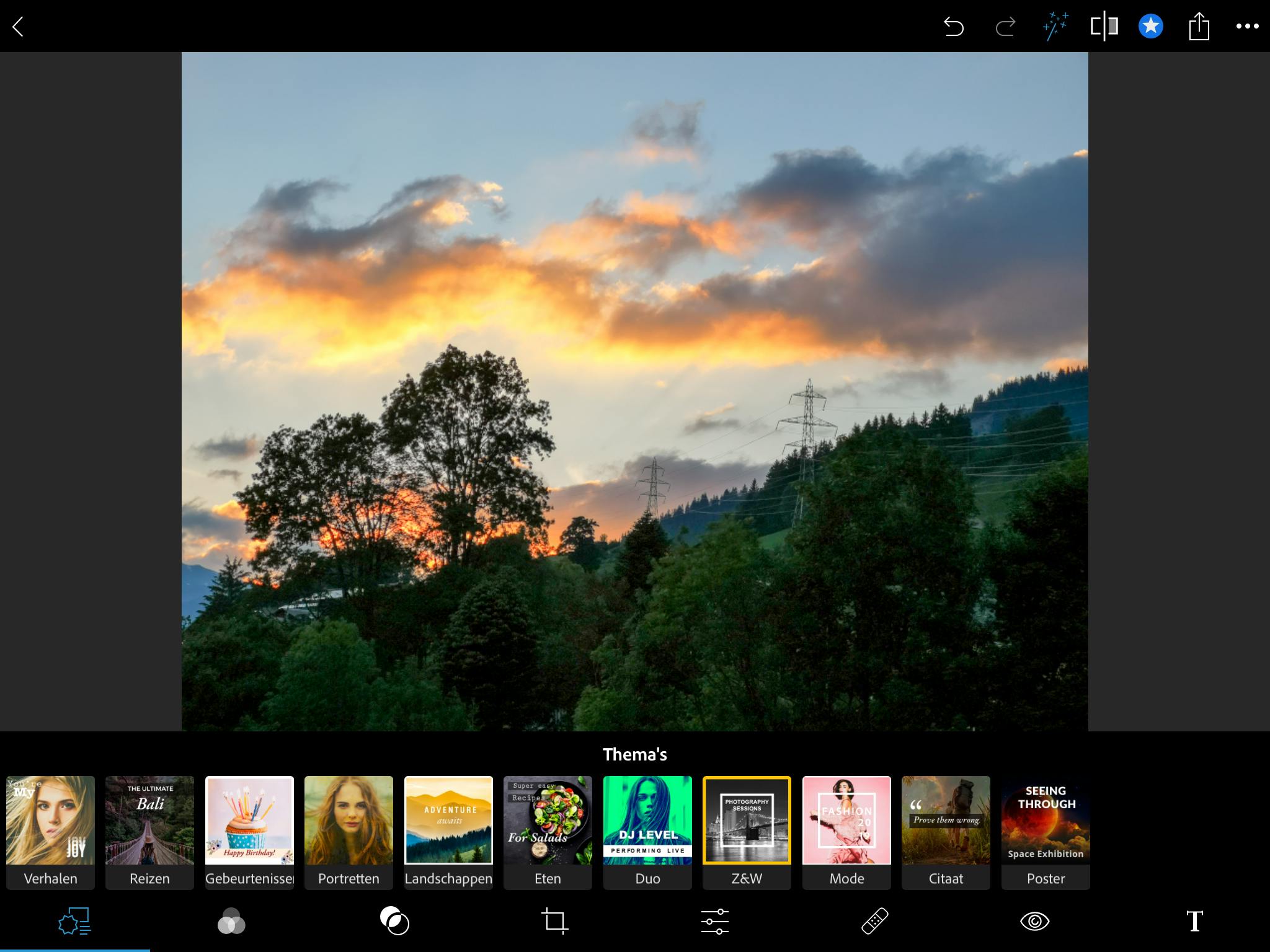Apply auto-enhance magic wand
The width and height of the screenshot is (1270, 952).
pos(1055,27)
